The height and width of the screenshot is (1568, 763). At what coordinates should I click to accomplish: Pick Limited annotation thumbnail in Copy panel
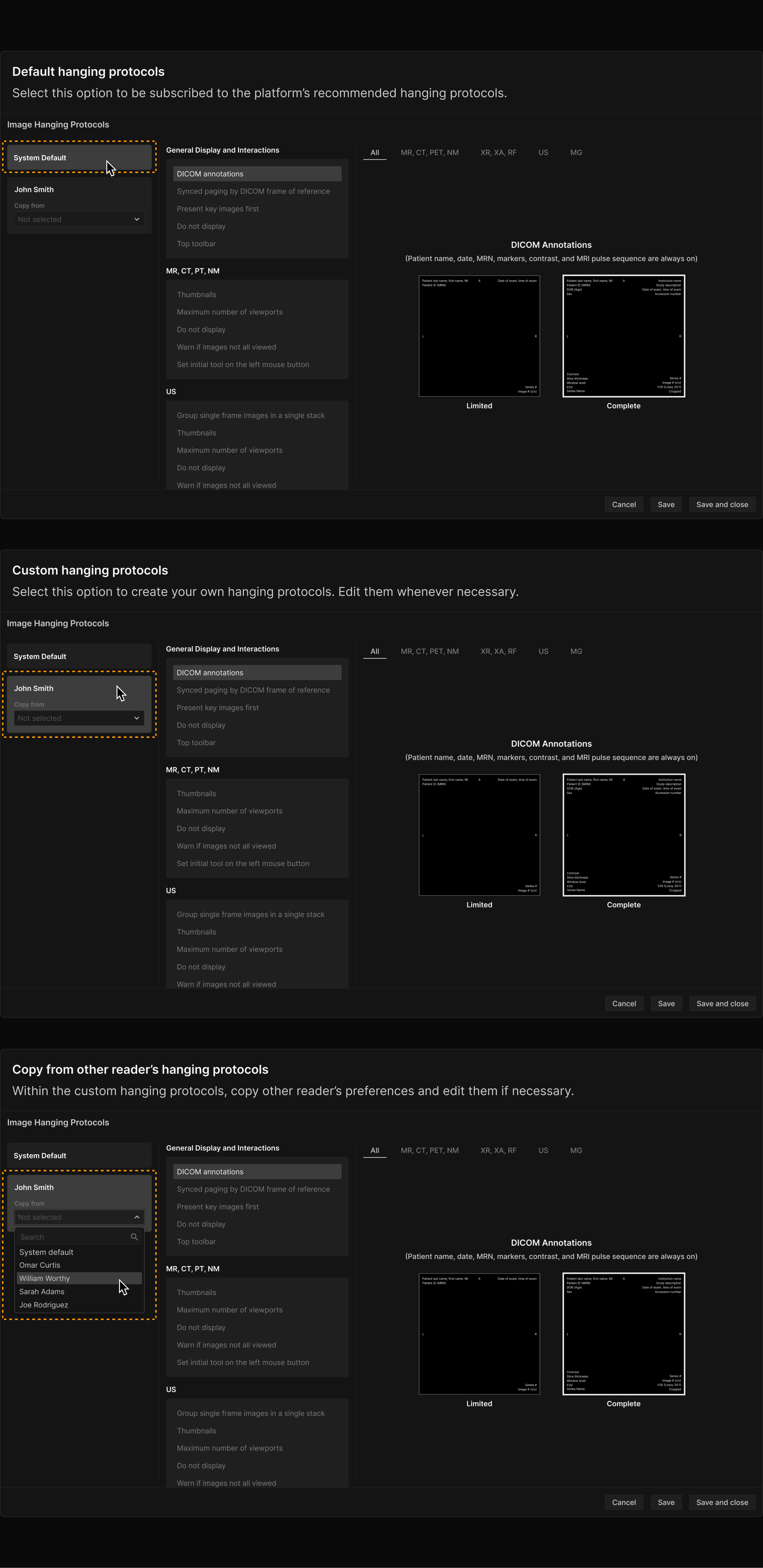tap(480, 1334)
